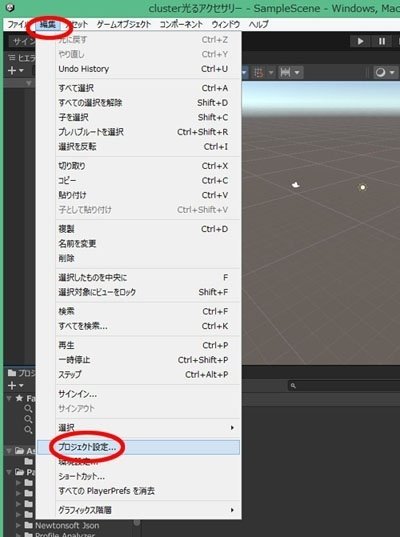The height and width of the screenshot is (537, 400).
Task: Open the ウィンドウ menu
Action: pos(226,24)
